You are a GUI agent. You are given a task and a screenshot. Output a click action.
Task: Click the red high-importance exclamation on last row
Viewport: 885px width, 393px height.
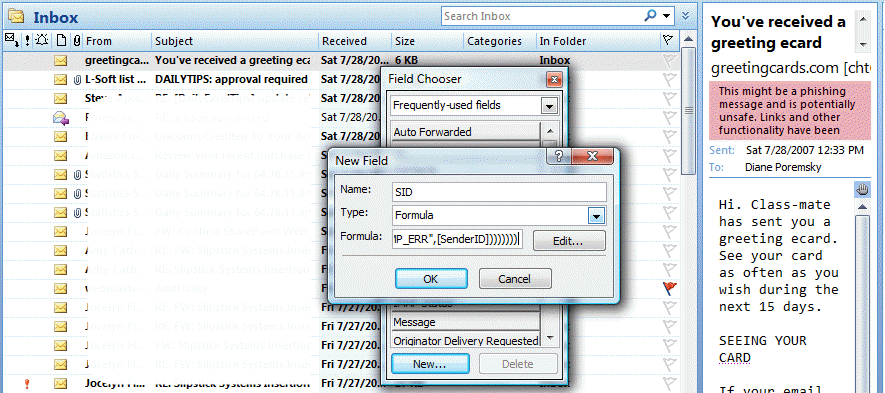[x=27, y=384]
